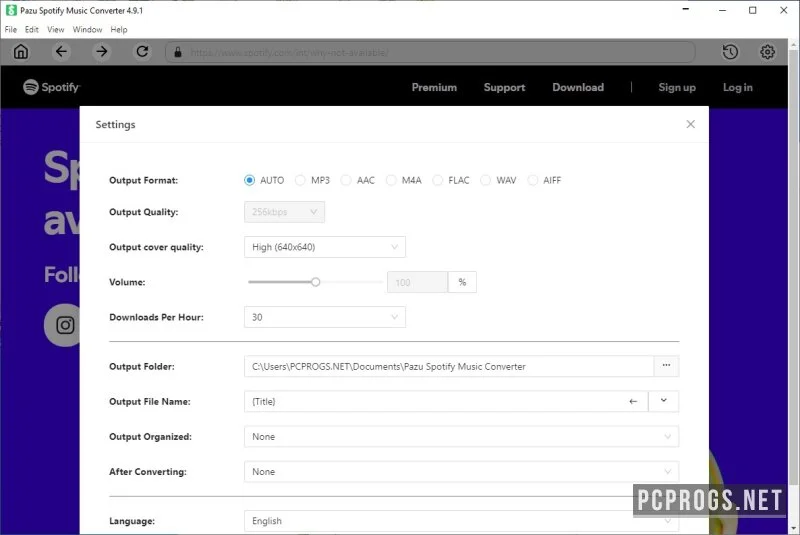This screenshot has width=800, height=535.
Task: Browse for output folder with ellipsis button
Action: click(666, 366)
